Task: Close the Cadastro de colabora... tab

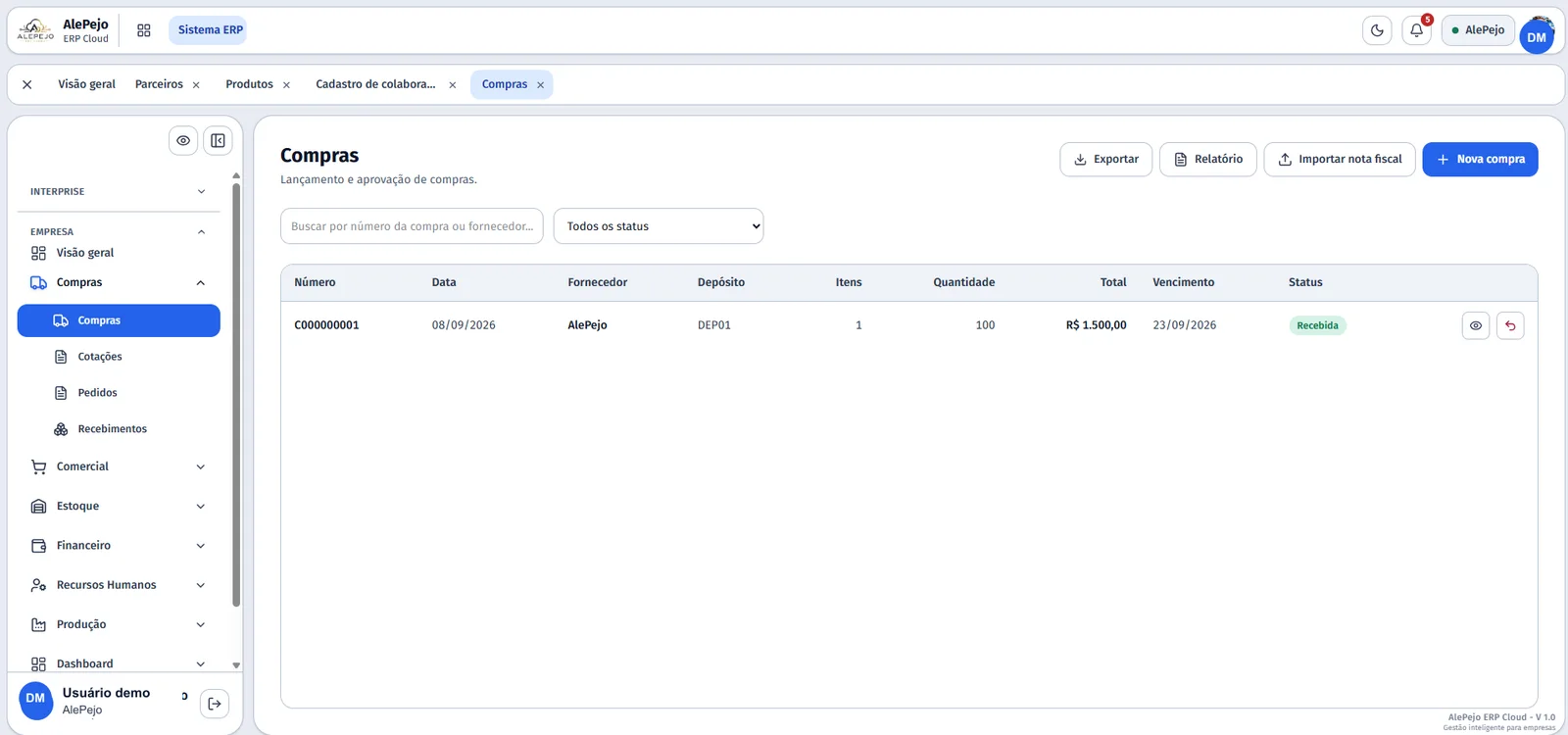Action: coord(452,85)
